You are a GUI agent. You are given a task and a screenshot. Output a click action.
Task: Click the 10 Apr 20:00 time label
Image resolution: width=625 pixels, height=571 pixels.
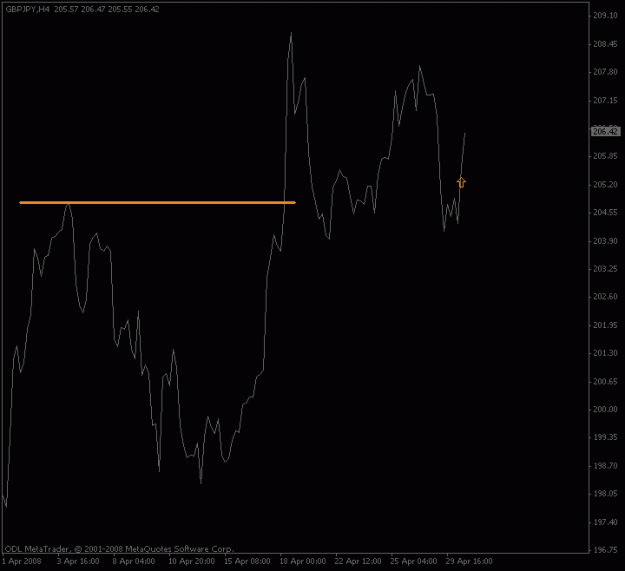(x=191, y=561)
